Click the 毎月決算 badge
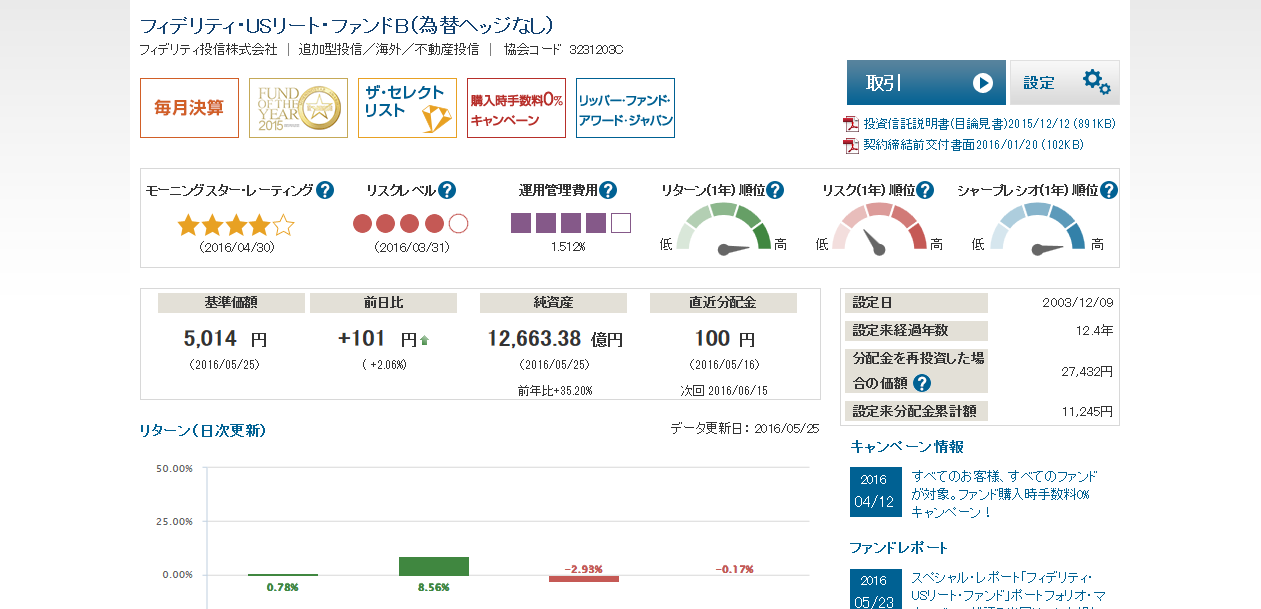 [x=190, y=108]
